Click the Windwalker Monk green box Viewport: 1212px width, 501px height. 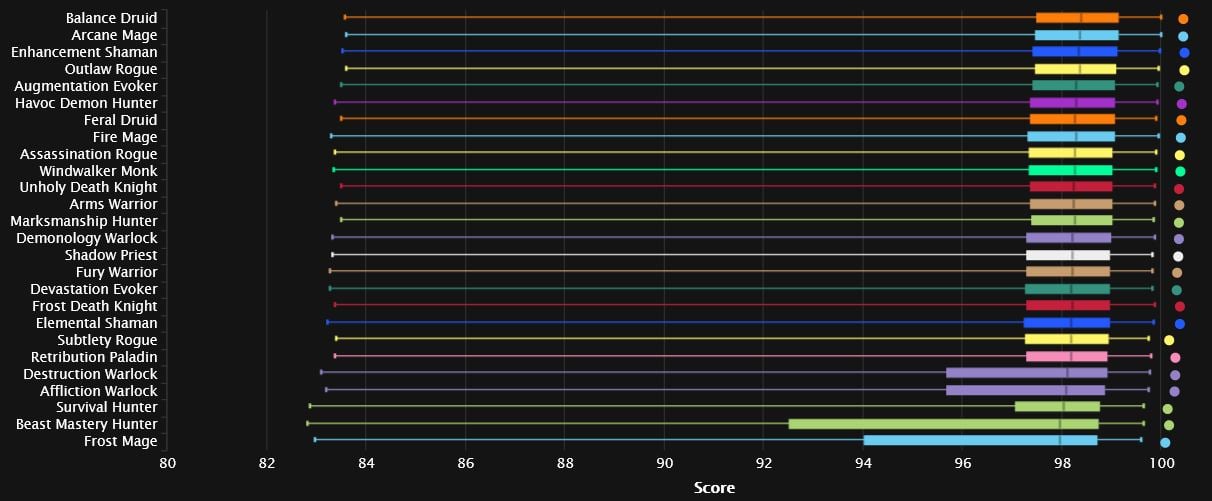coord(1070,171)
